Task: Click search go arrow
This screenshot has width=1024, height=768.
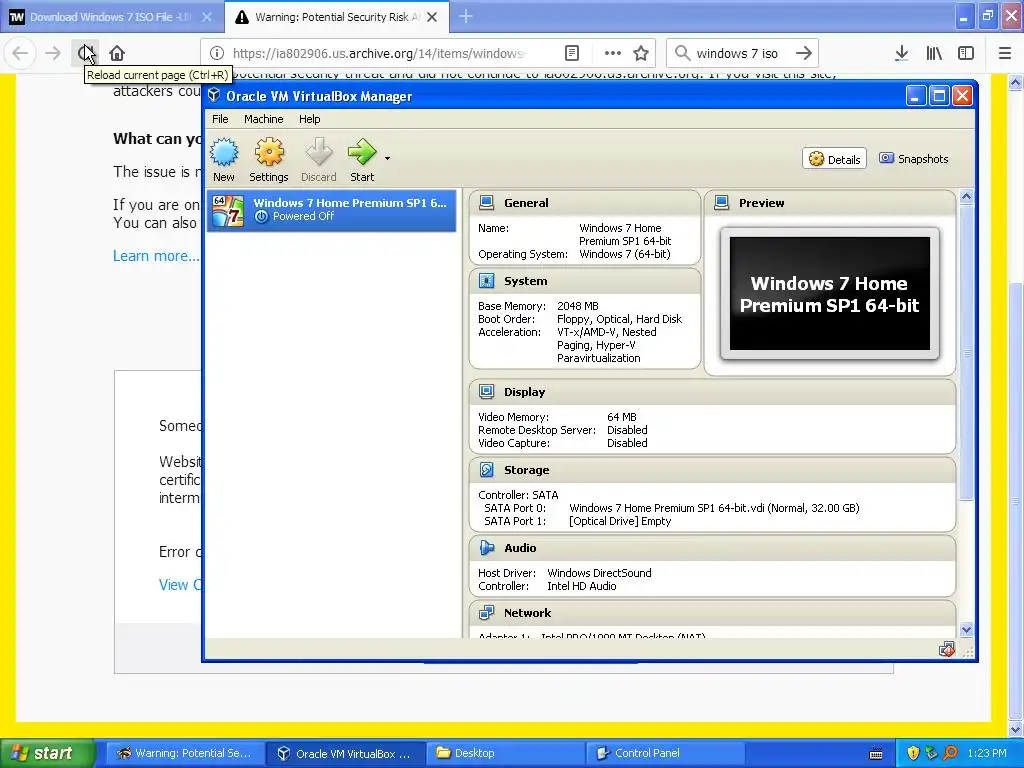Action: tap(804, 53)
